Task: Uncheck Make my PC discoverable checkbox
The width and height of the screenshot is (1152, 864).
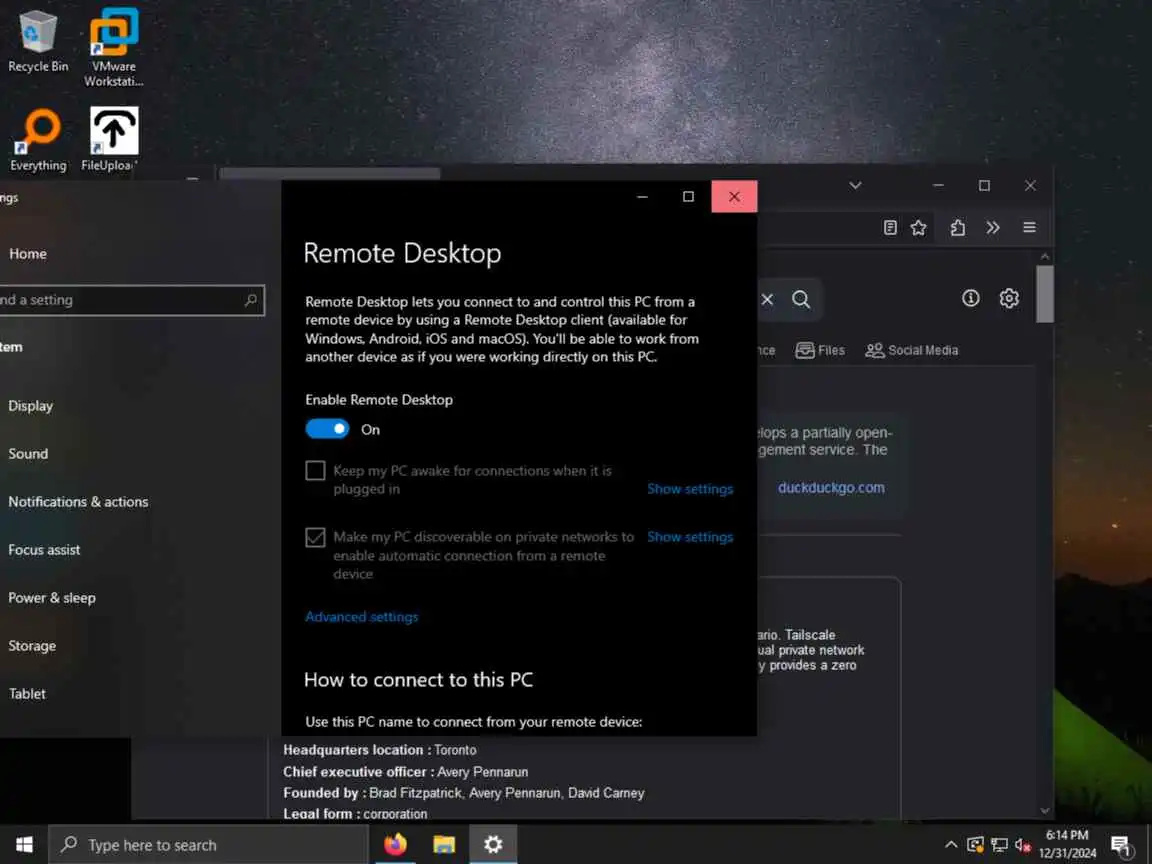Action: (x=315, y=537)
